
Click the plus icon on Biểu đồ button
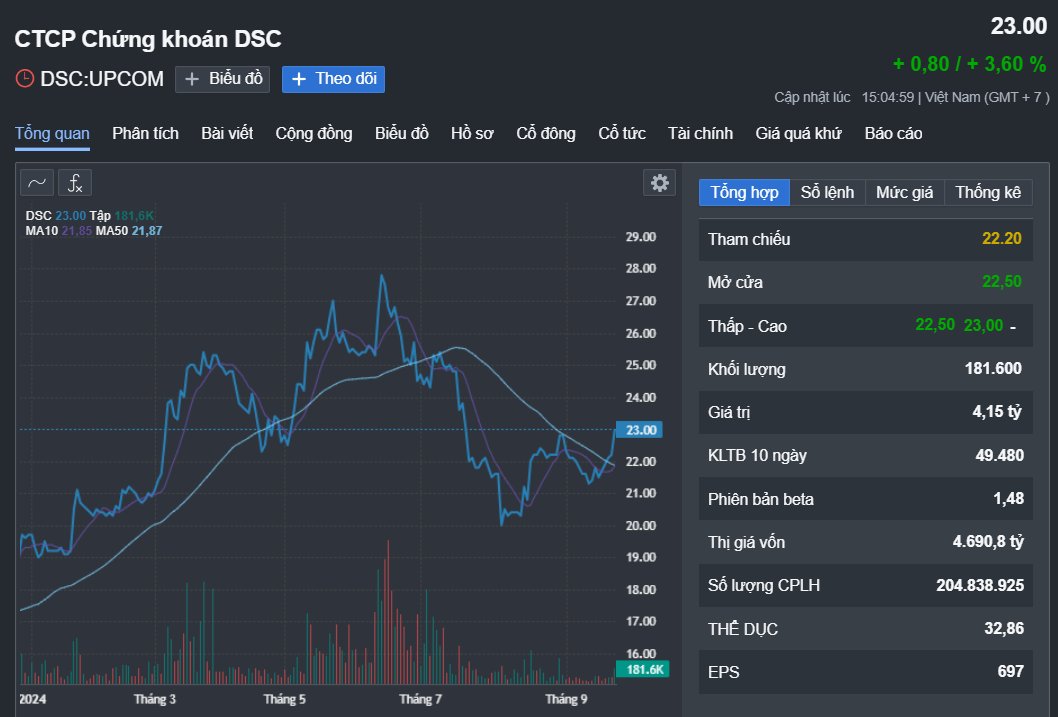tap(193, 79)
